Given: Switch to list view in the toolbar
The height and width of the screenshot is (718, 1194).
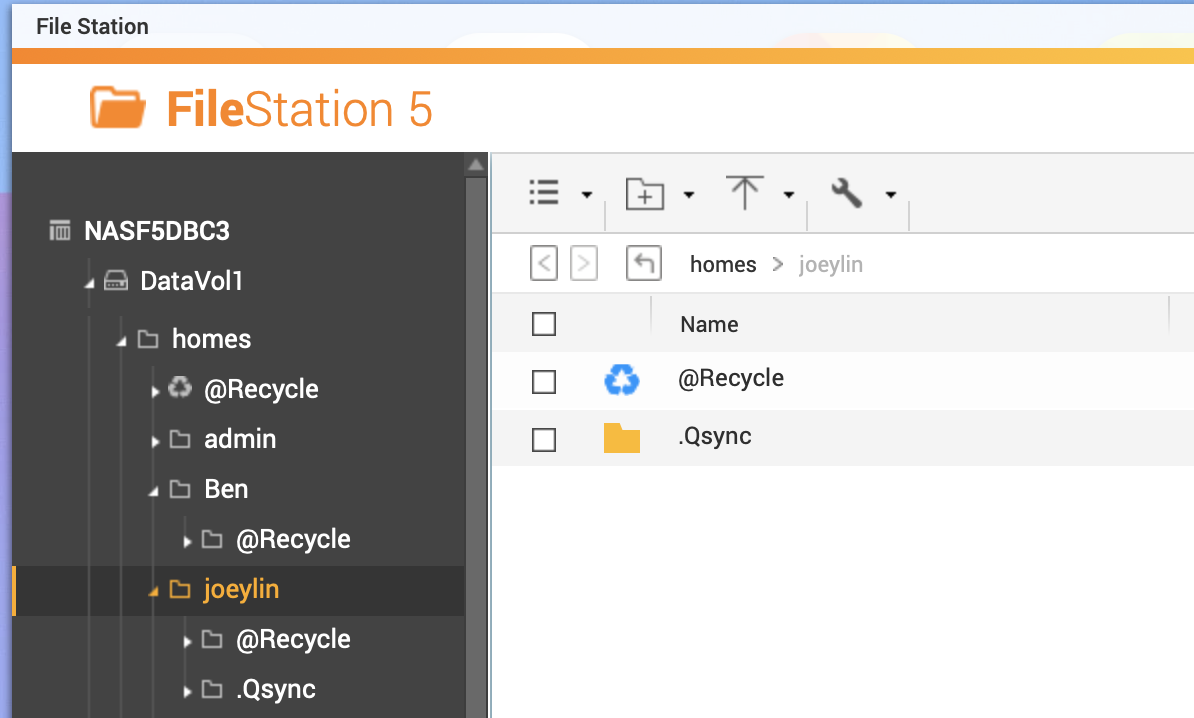Looking at the screenshot, I should 543,193.
